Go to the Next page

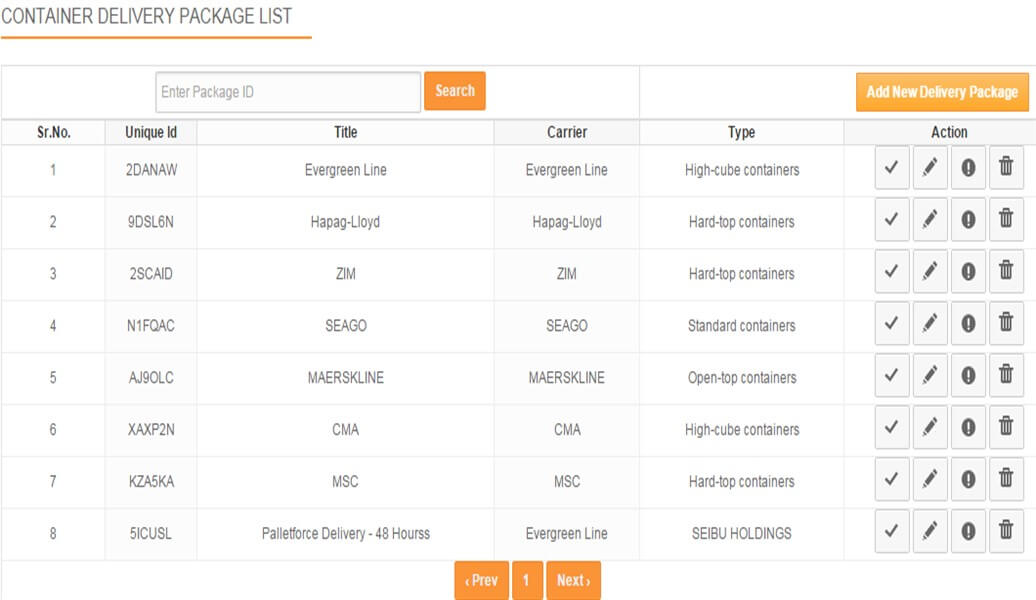[x=573, y=580]
